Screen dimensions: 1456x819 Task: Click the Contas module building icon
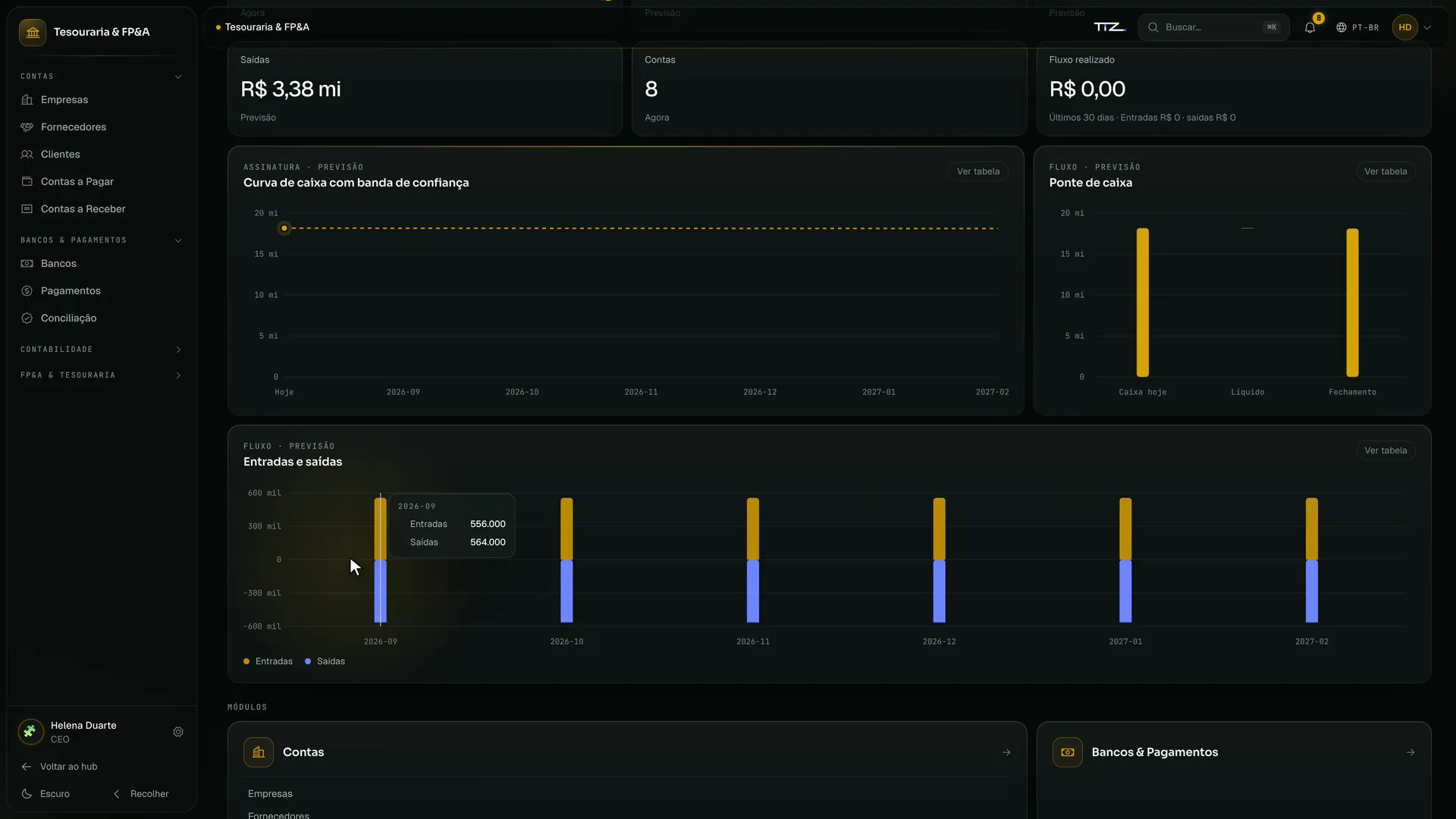pos(259,752)
